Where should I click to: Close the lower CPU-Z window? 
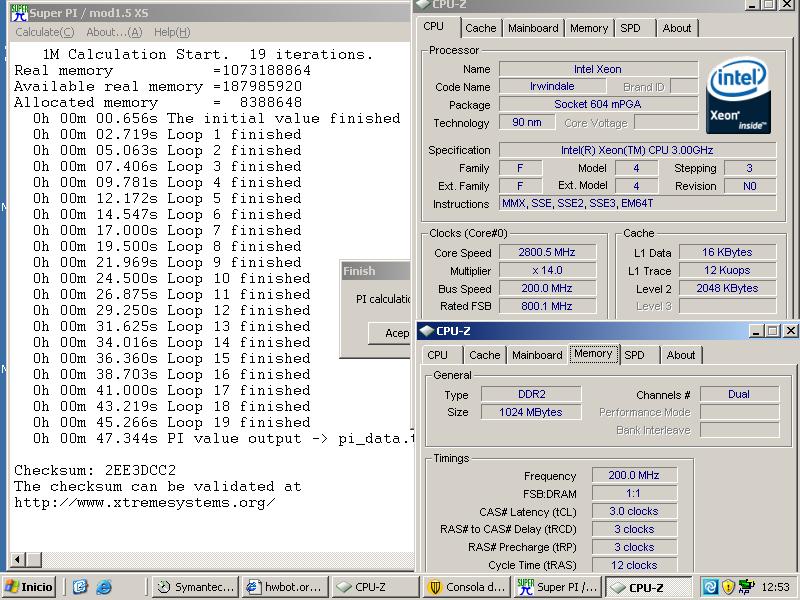coord(790,331)
